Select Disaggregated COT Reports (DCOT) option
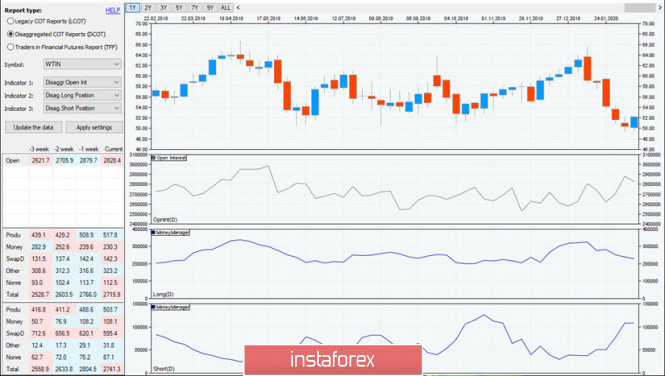This screenshot has width=665, height=376. pyautogui.click(x=11, y=34)
